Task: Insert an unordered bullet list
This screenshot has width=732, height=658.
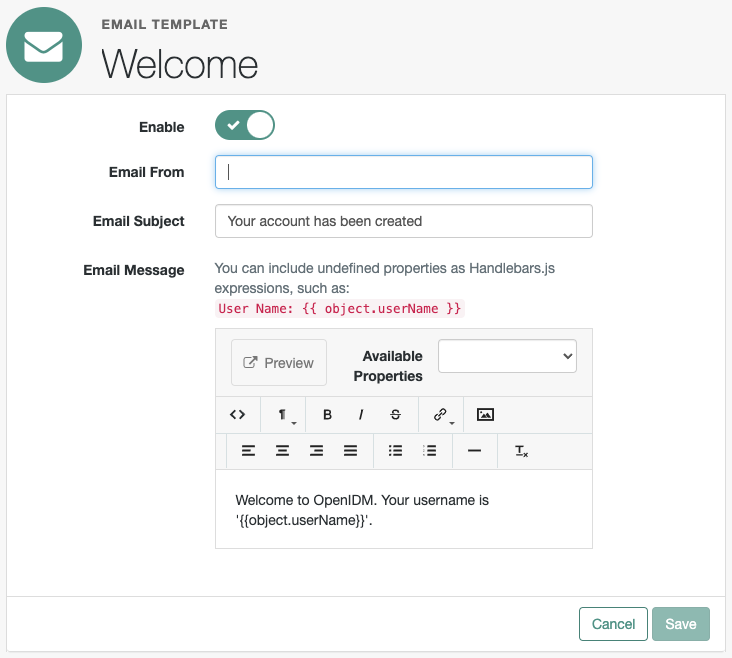Action: click(x=395, y=451)
